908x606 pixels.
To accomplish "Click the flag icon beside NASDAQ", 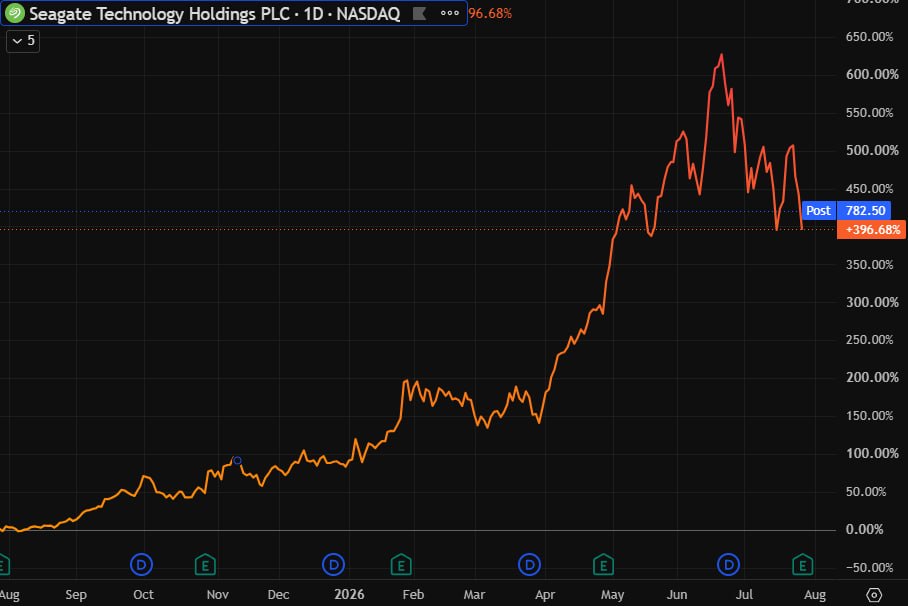I will click(x=419, y=13).
